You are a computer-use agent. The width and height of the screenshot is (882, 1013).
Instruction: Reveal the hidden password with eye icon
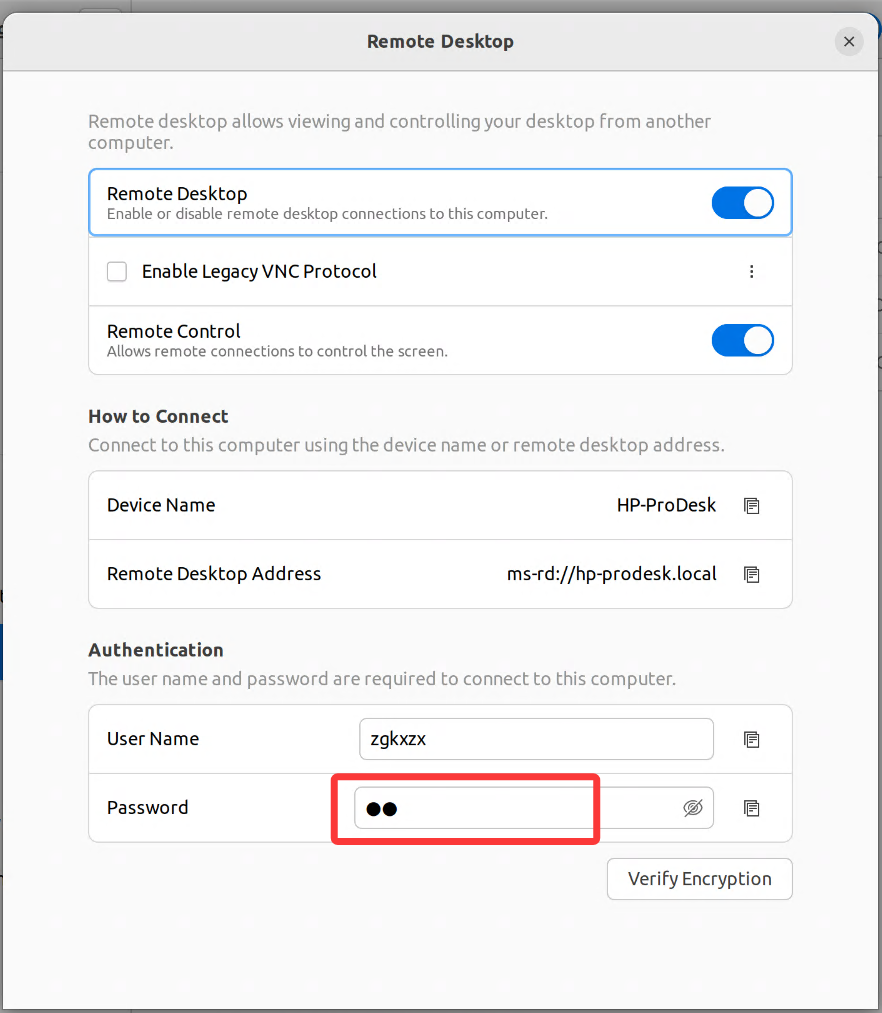[693, 808]
